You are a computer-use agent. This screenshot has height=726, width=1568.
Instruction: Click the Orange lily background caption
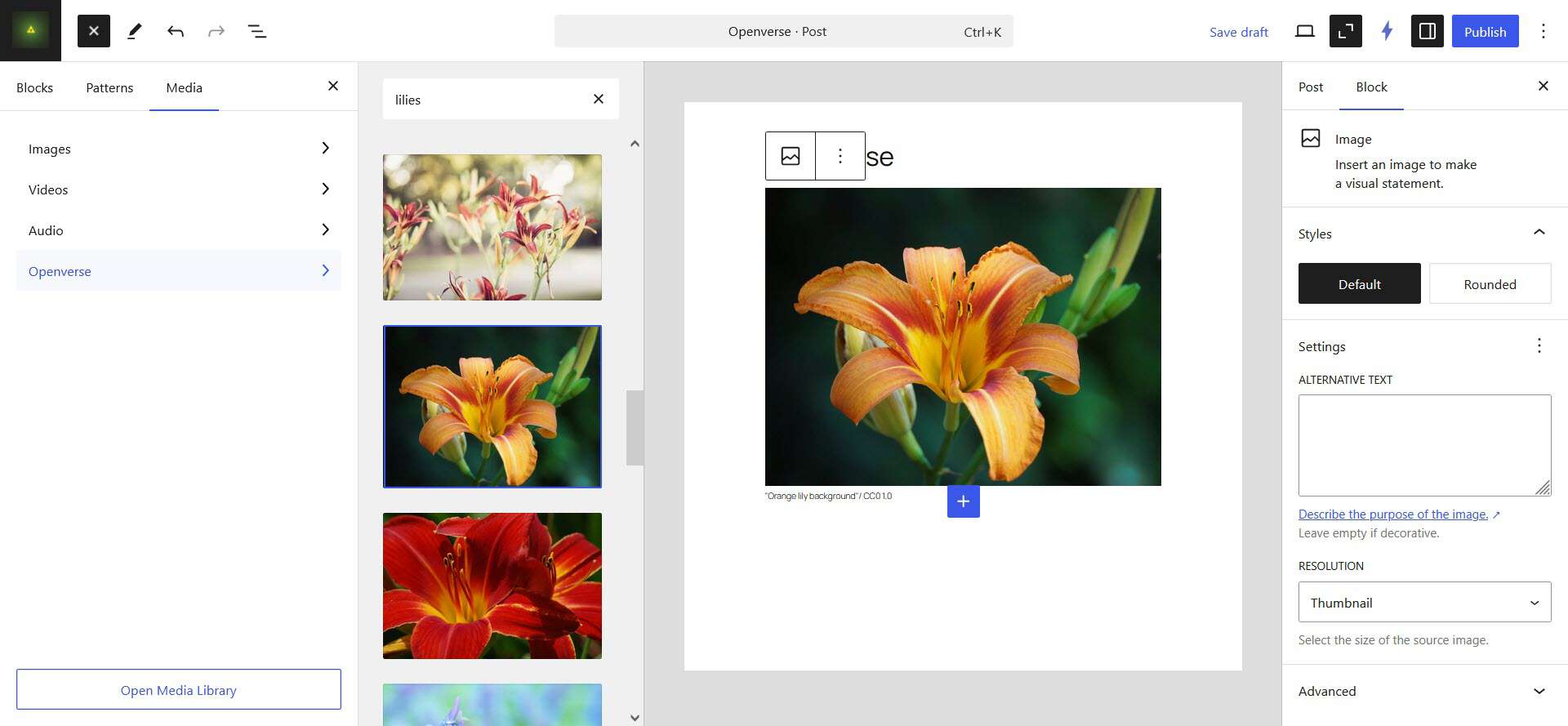828,496
